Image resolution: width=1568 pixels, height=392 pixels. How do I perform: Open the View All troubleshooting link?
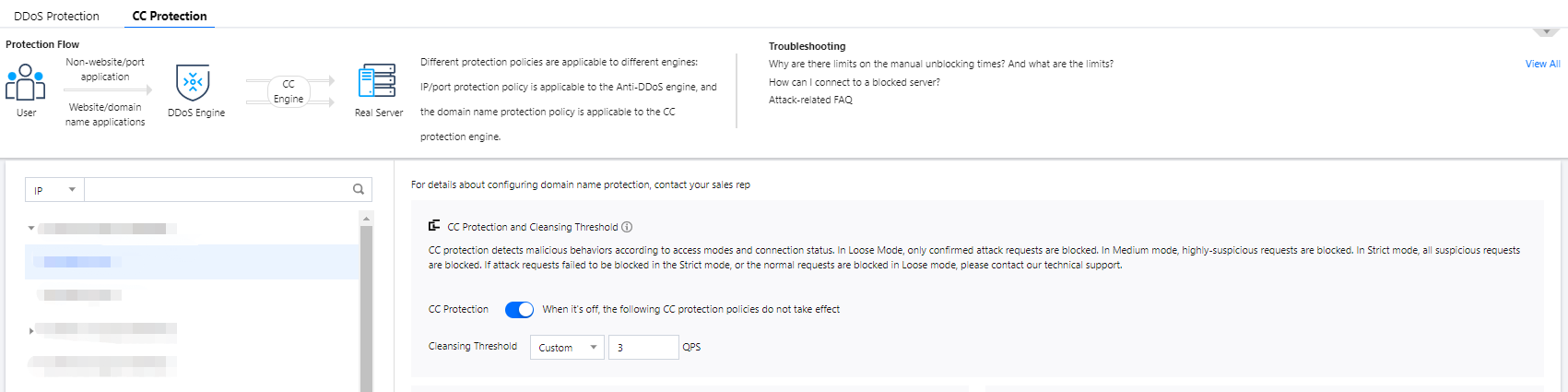point(1542,64)
